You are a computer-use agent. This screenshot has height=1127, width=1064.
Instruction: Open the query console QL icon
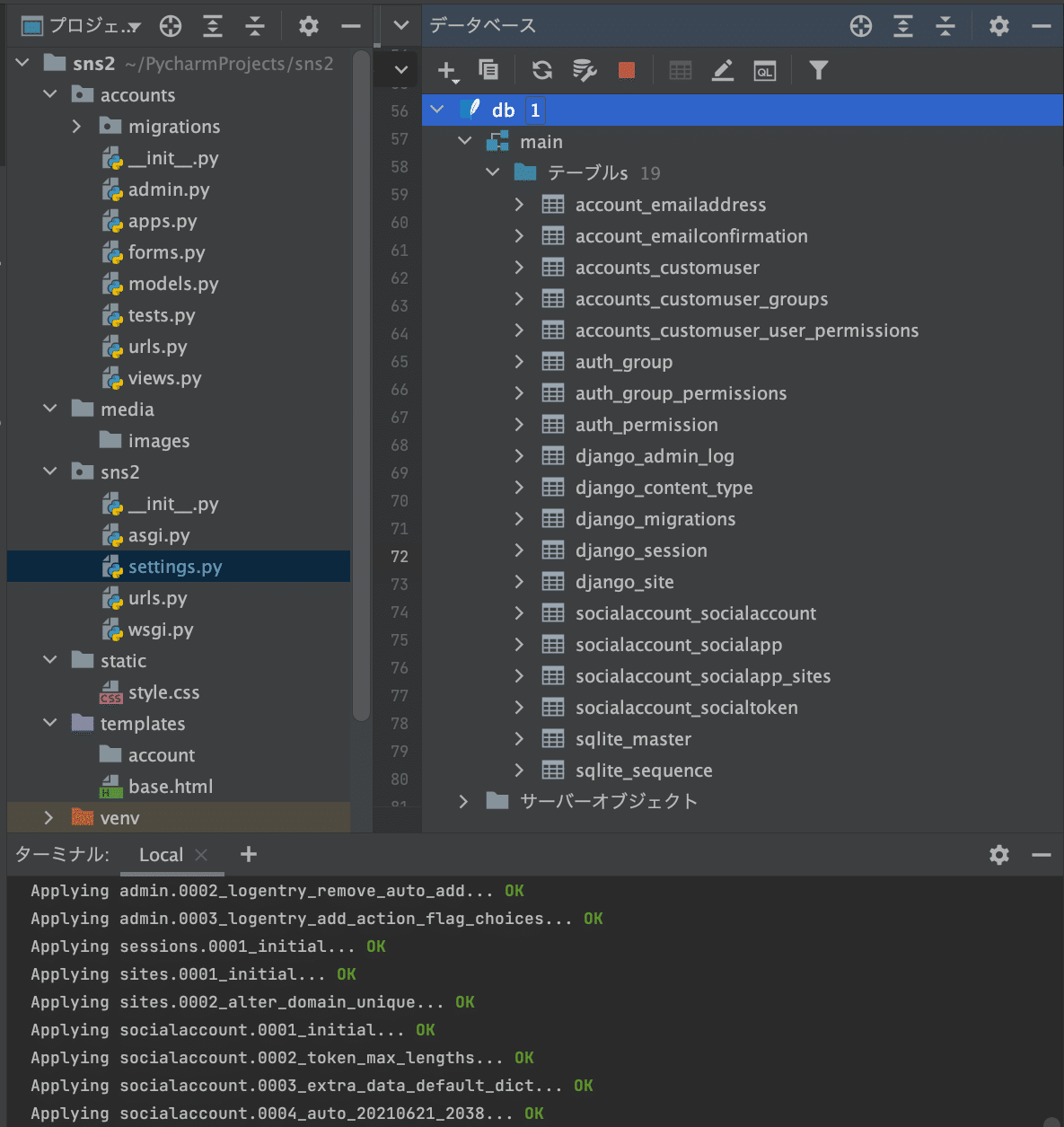pyautogui.click(x=765, y=71)
